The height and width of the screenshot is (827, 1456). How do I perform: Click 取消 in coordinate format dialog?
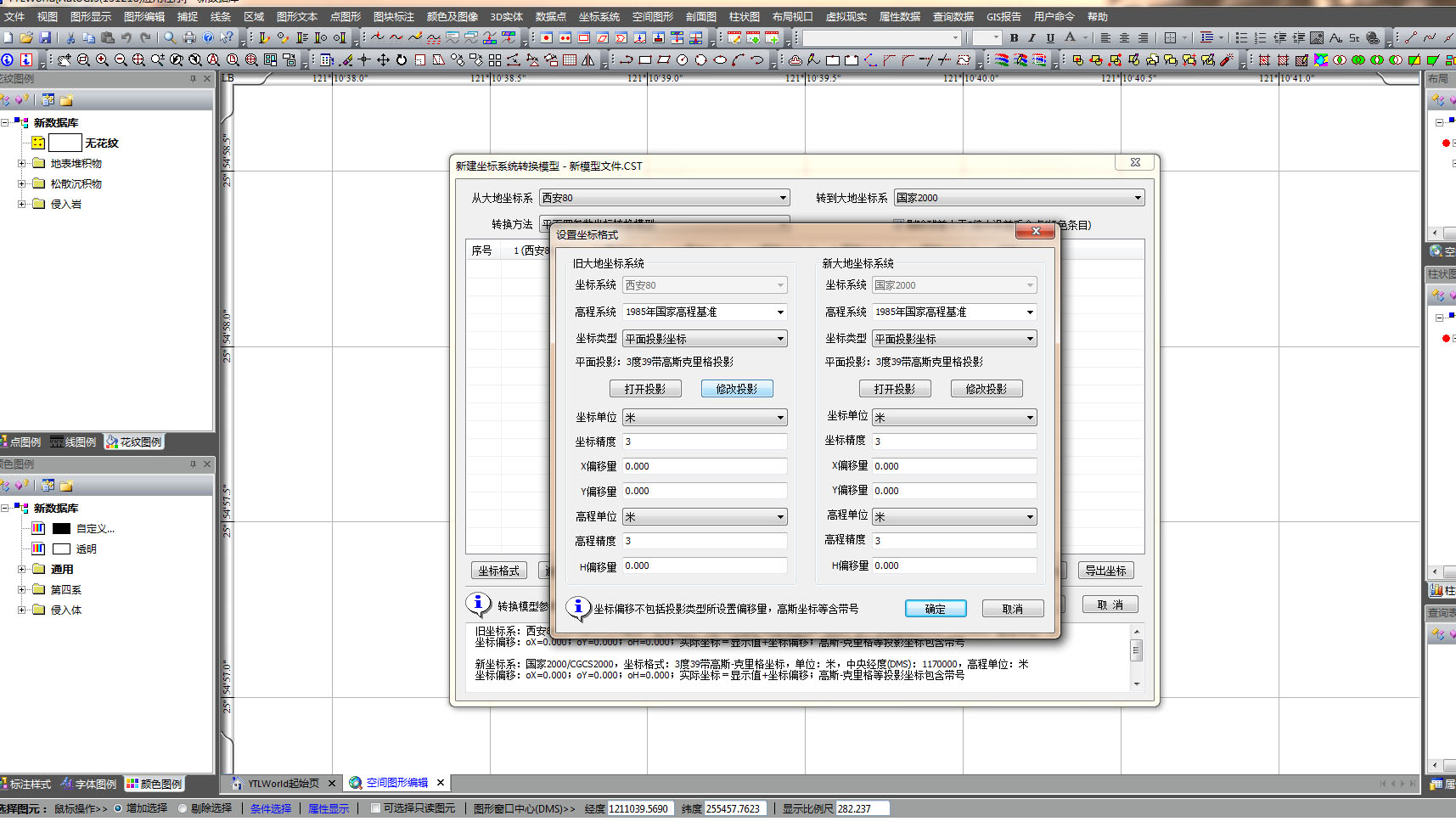pyautogui.click(x=1013, y=609)
